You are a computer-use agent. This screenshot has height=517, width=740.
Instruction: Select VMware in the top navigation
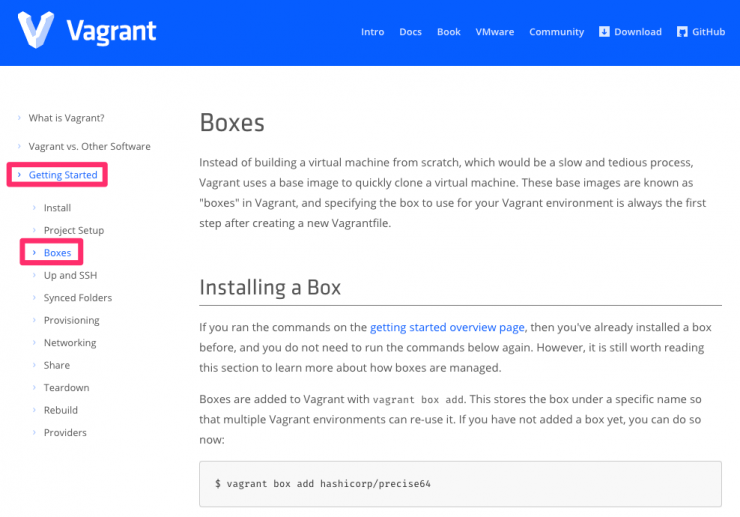(x=495, y=32)
